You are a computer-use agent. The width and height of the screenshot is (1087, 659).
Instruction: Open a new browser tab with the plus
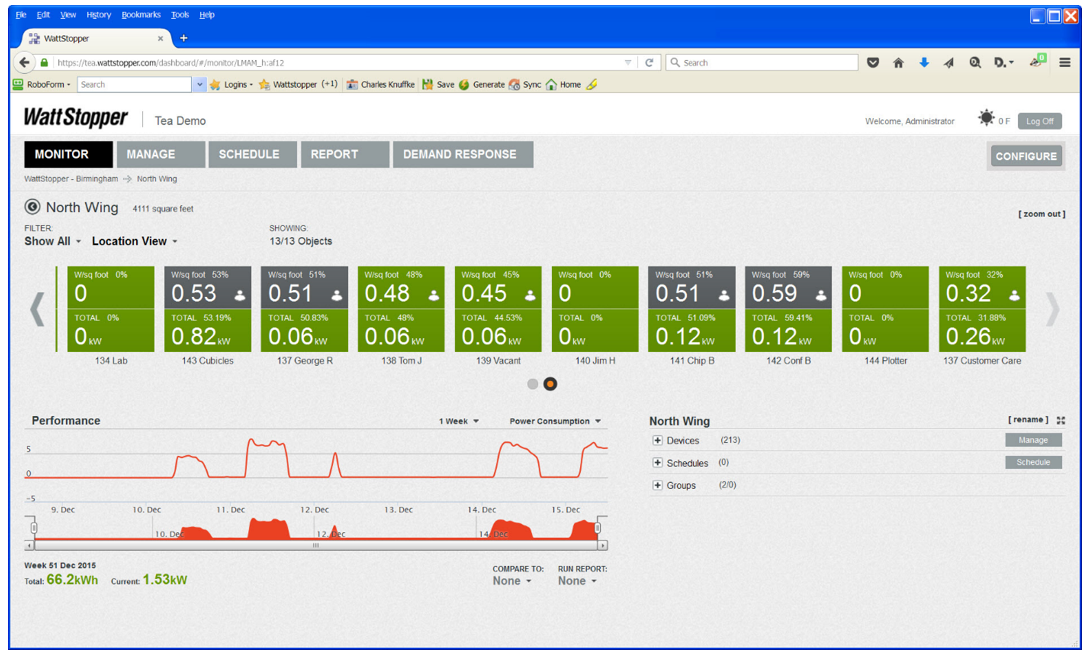(184, 38)
